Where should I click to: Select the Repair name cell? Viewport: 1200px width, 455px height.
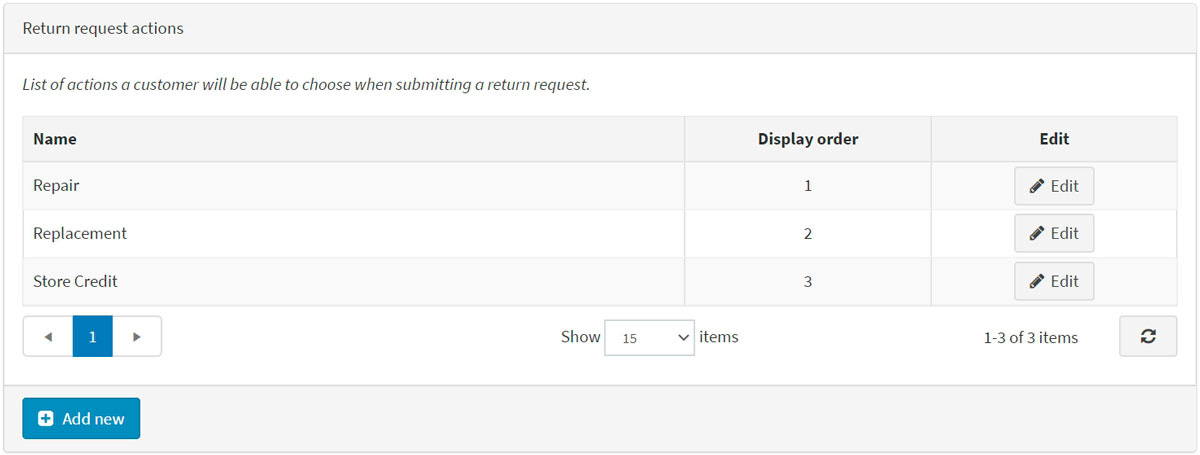(x=56, y=186)
